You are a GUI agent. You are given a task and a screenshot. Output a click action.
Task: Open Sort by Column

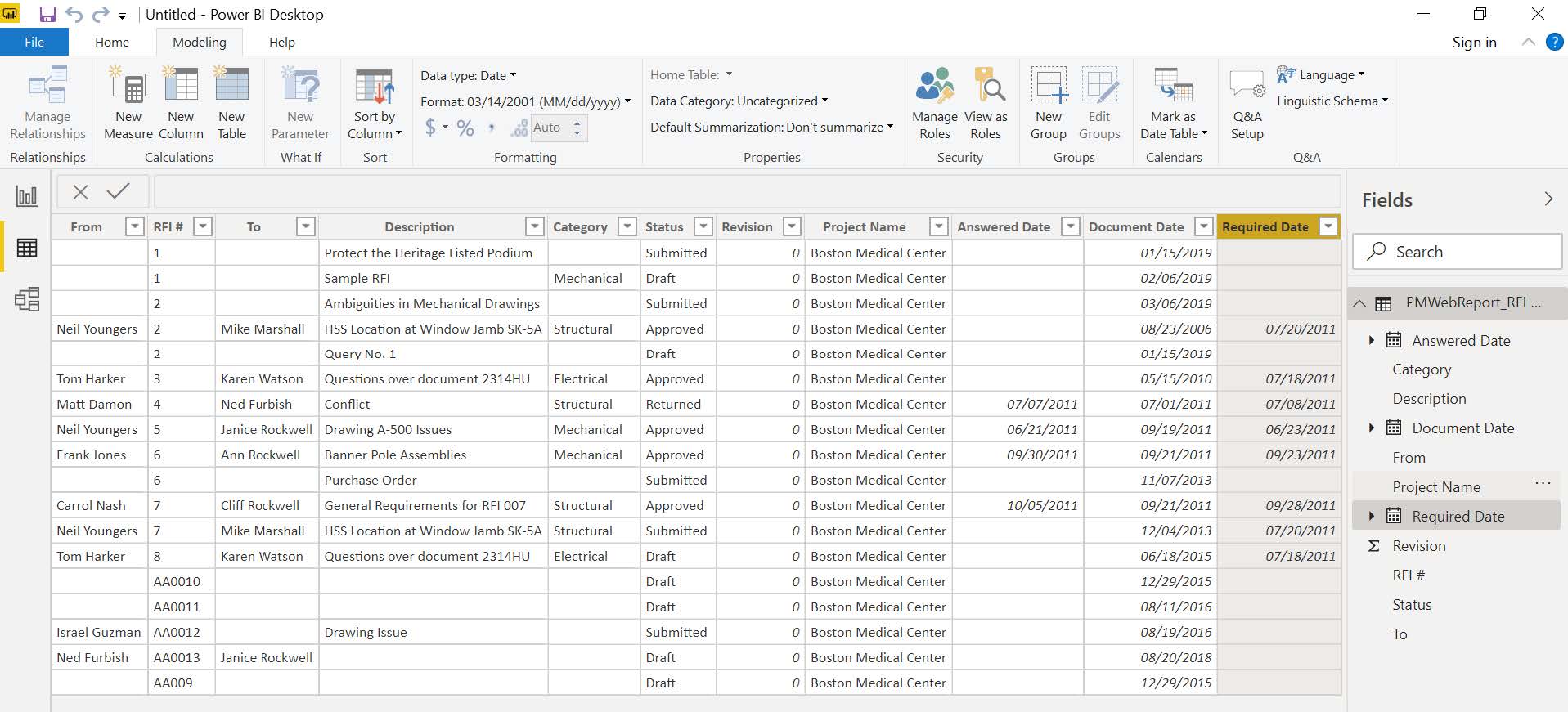tap(375, 104)
